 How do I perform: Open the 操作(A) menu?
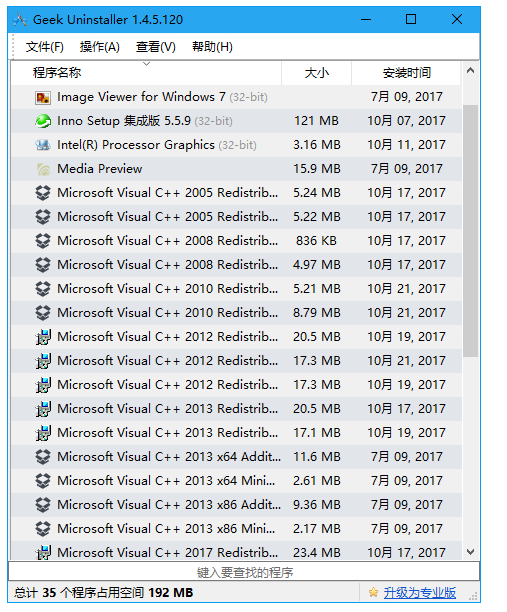point(100,47)
